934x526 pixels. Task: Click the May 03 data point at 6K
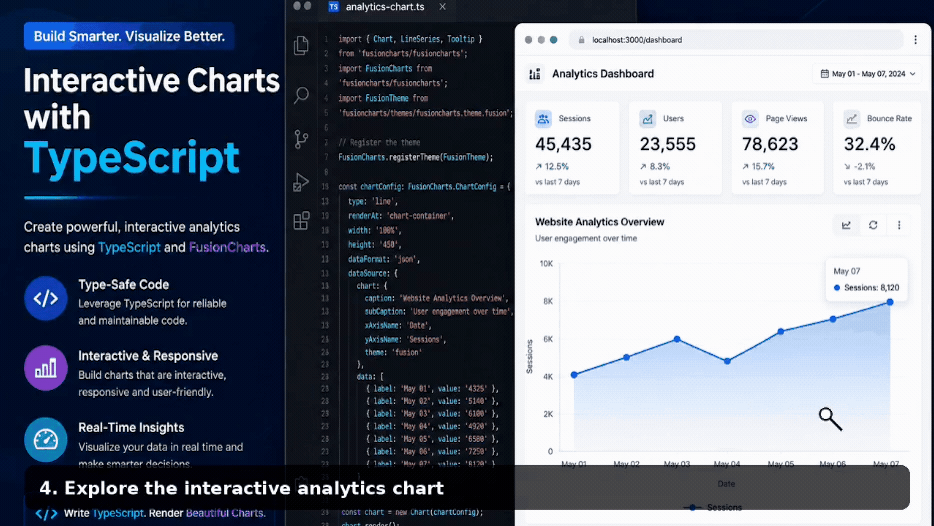tap(677, 339)
